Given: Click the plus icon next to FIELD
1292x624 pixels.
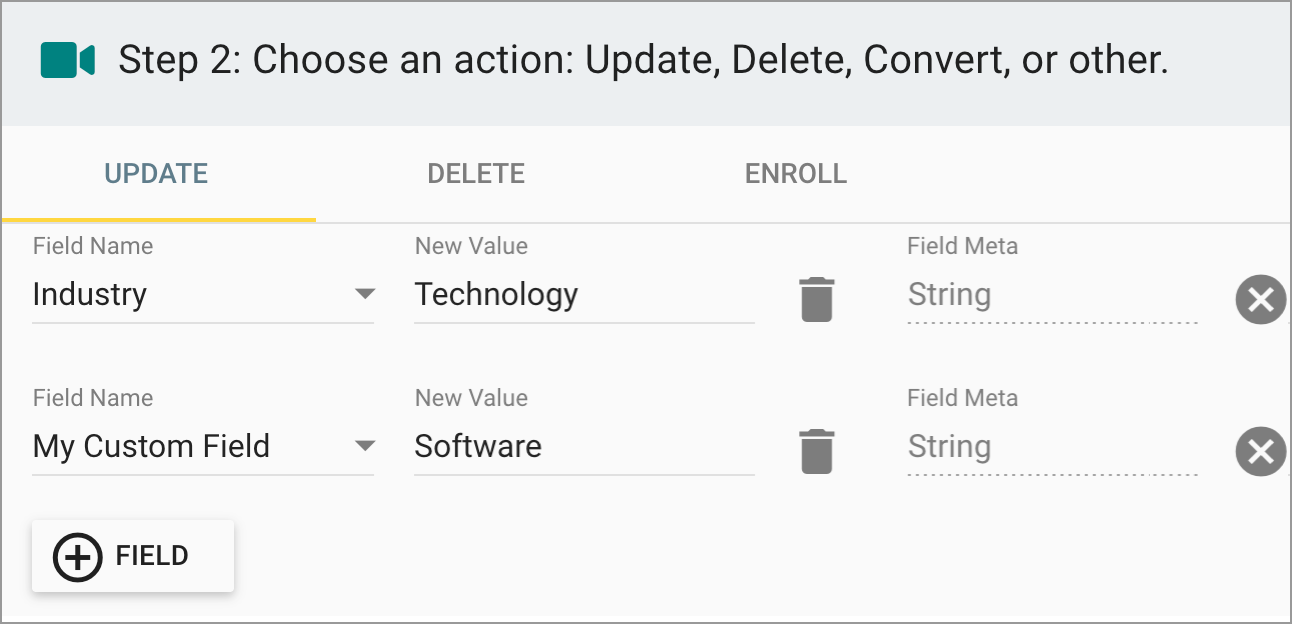Looking at the screenshot, I should (76, 555).
